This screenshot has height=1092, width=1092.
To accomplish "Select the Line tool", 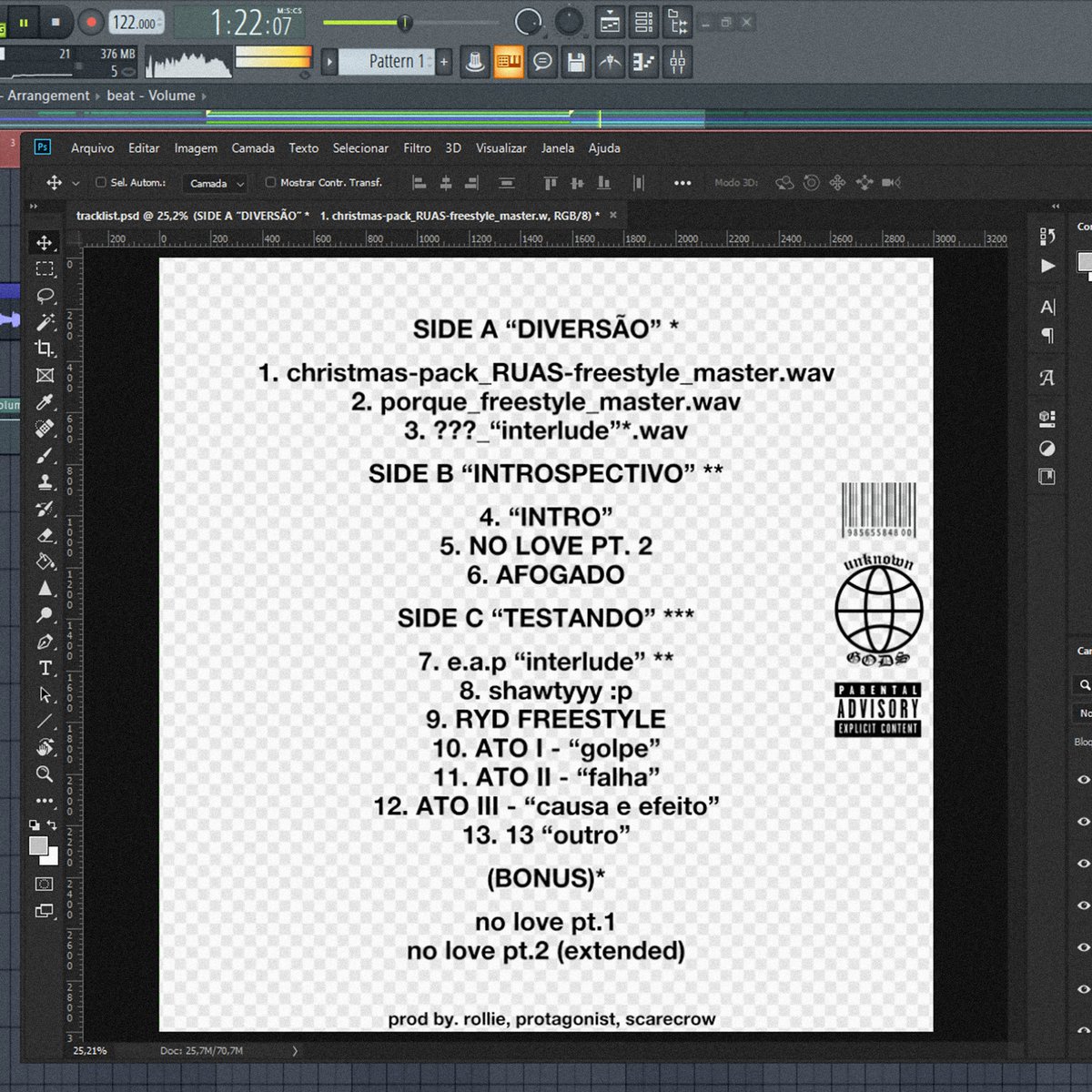I will (44, 721).
